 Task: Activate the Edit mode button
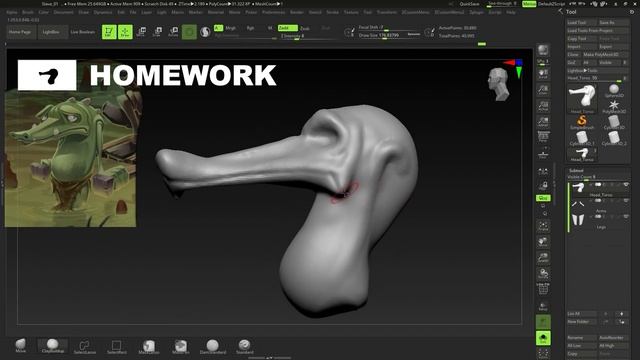(x=109, y=32)
